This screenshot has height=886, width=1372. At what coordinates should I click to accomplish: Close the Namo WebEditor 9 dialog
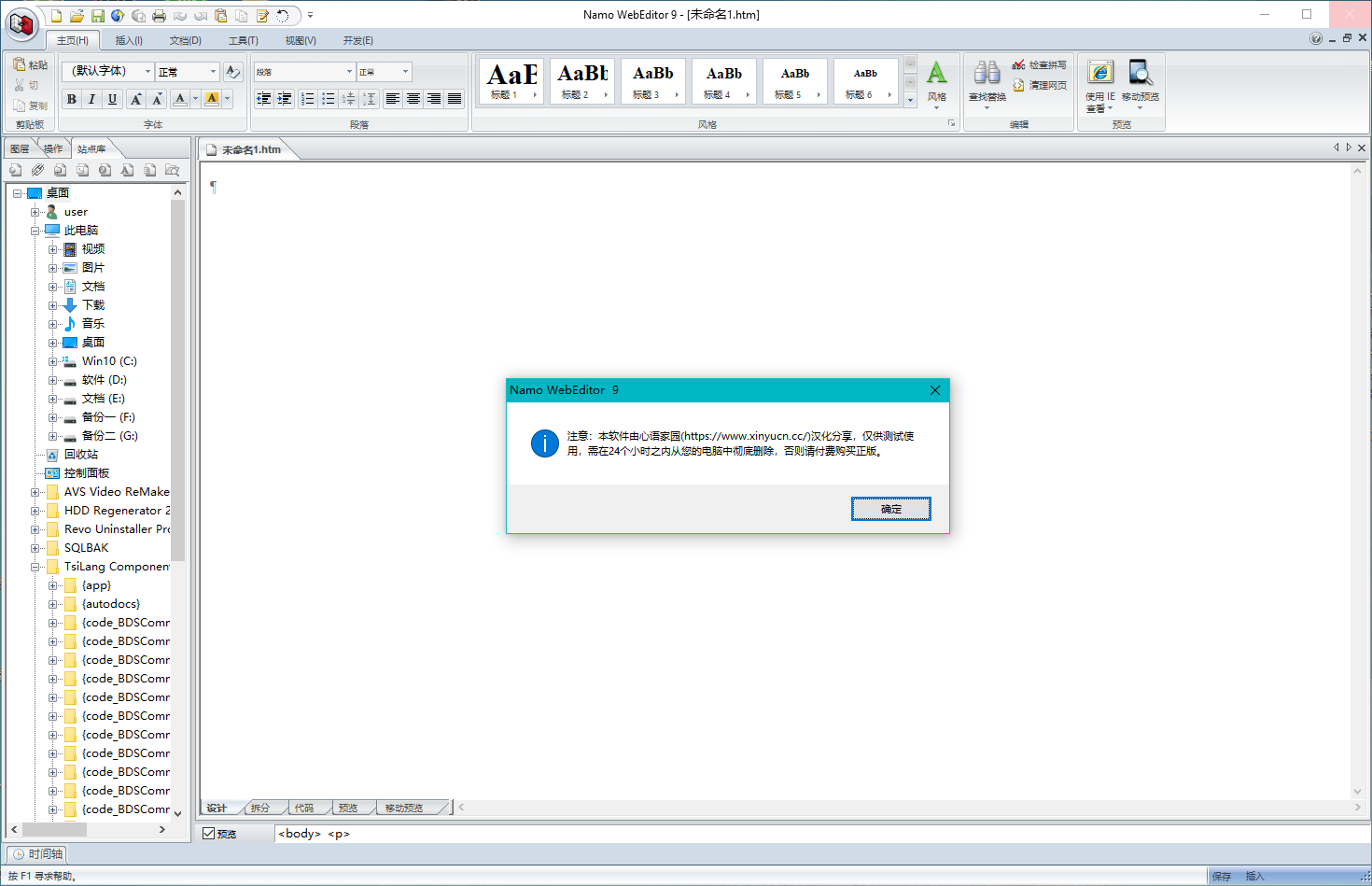(935, 390)
